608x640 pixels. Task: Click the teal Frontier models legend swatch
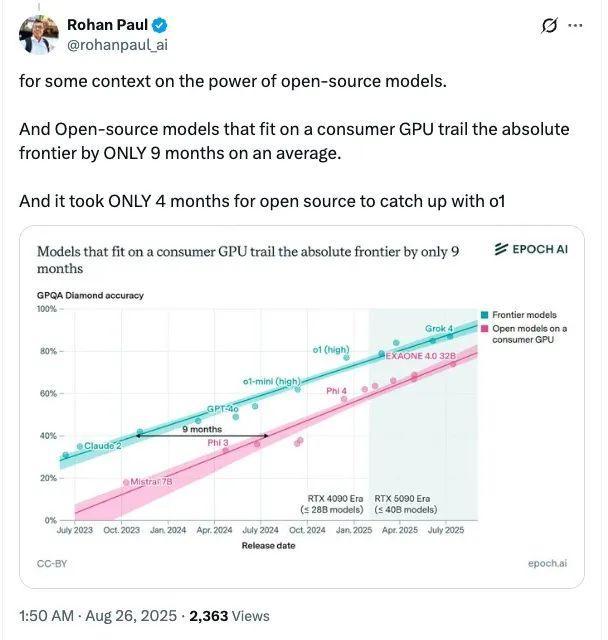click(x=484, y=315)
